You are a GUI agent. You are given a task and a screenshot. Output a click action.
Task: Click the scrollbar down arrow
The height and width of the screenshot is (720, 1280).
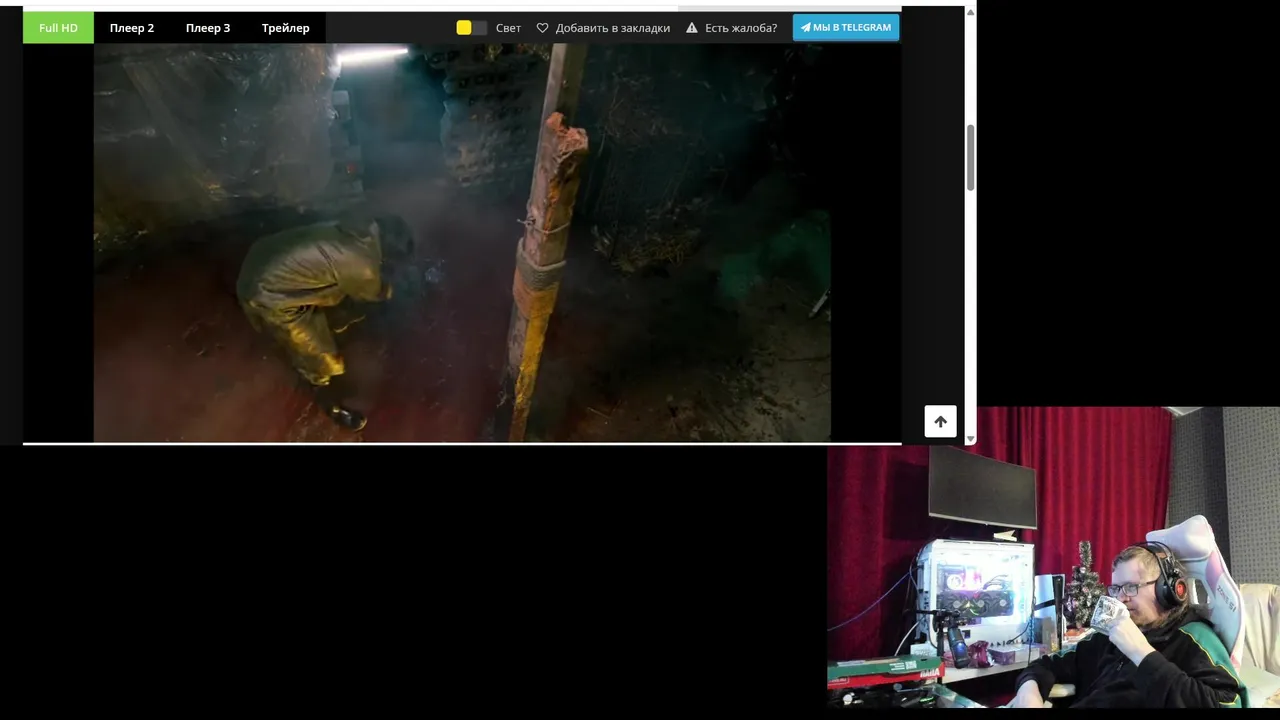pyautogui.click(x=970, y=438)
